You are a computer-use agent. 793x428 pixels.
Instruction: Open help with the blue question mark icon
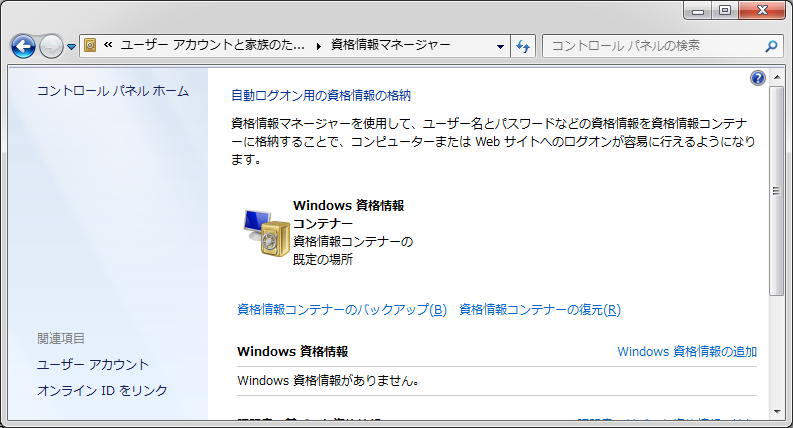[757, 78]
